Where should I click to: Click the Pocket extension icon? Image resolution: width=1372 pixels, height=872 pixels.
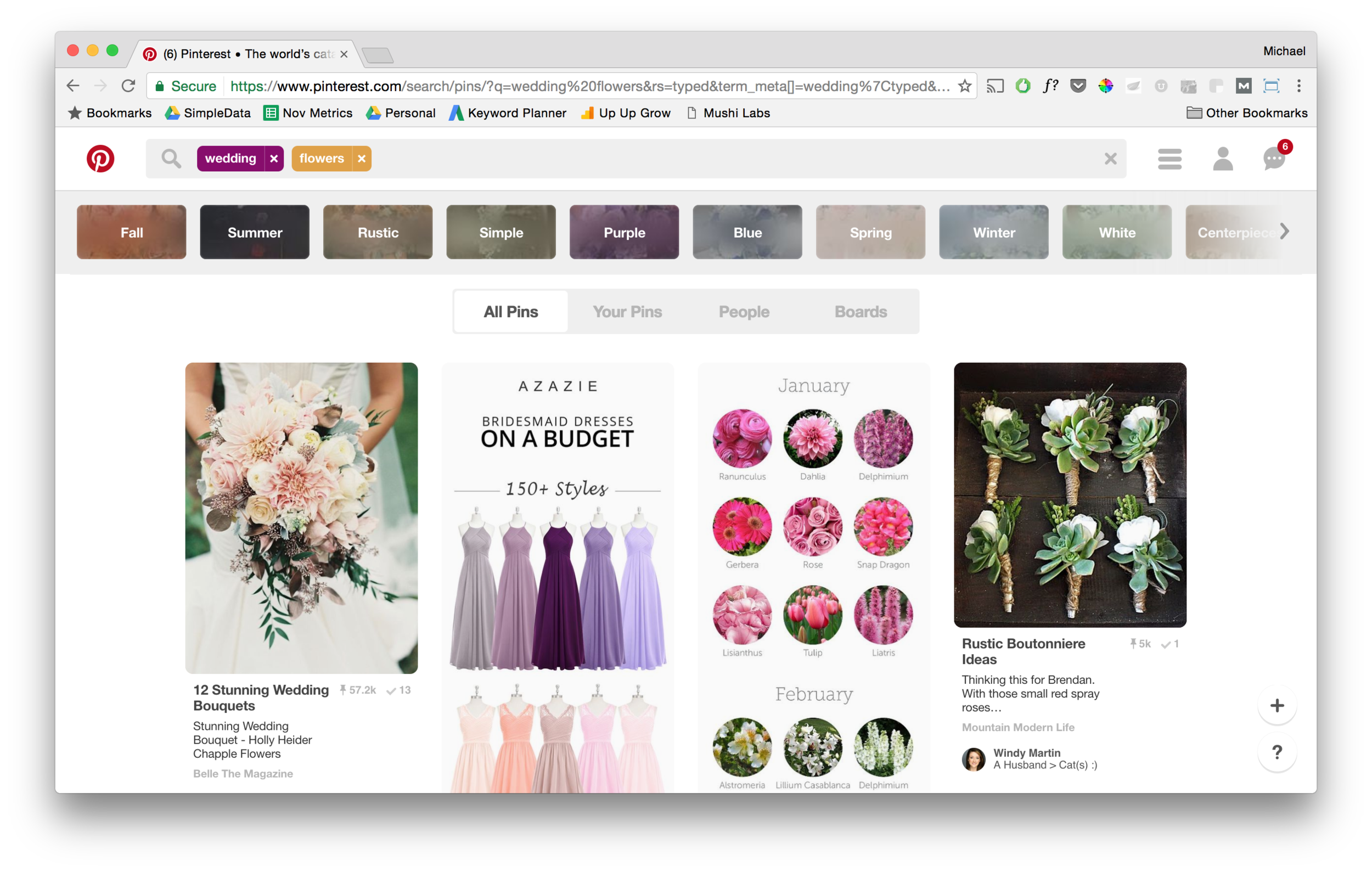pyautogui.click(x=1077, y=86)
